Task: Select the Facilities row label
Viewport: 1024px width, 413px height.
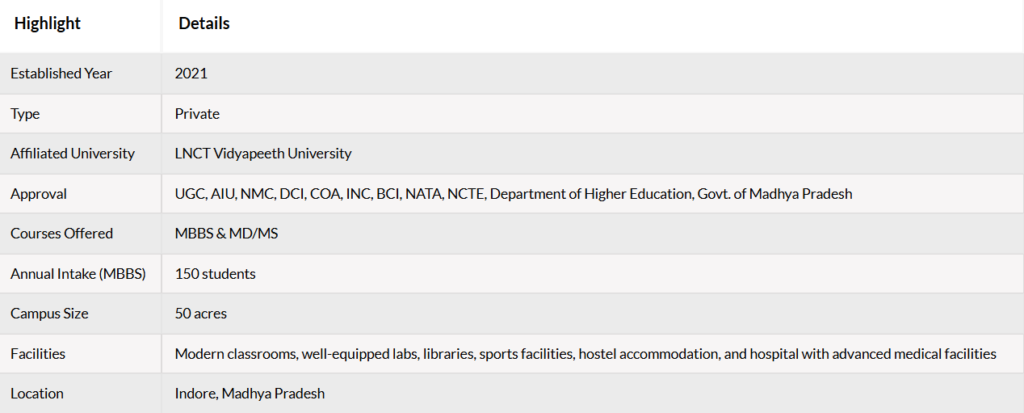Action: pos(38,354)
